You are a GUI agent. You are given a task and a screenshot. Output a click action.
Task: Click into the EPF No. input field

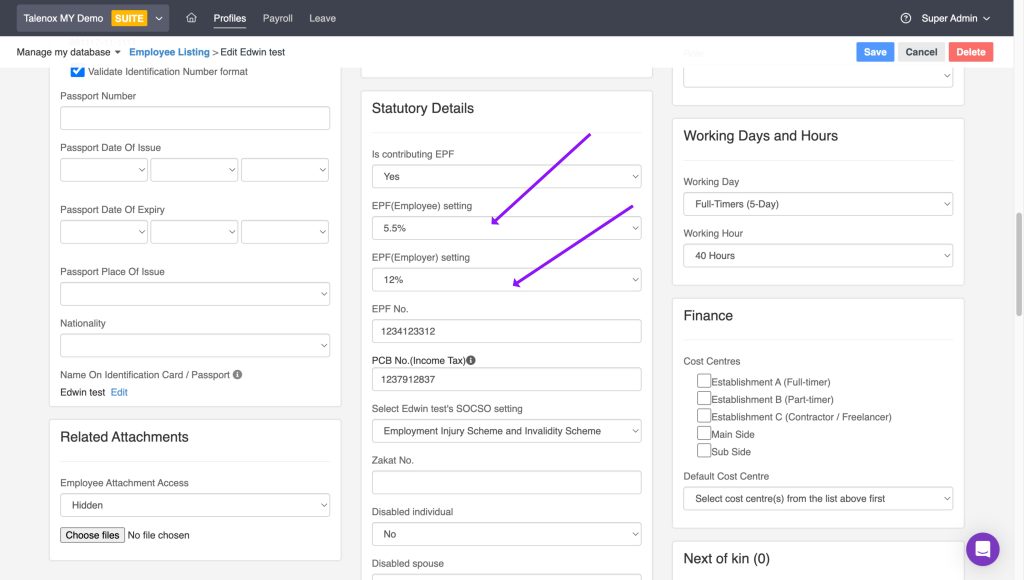click(506, 331)
